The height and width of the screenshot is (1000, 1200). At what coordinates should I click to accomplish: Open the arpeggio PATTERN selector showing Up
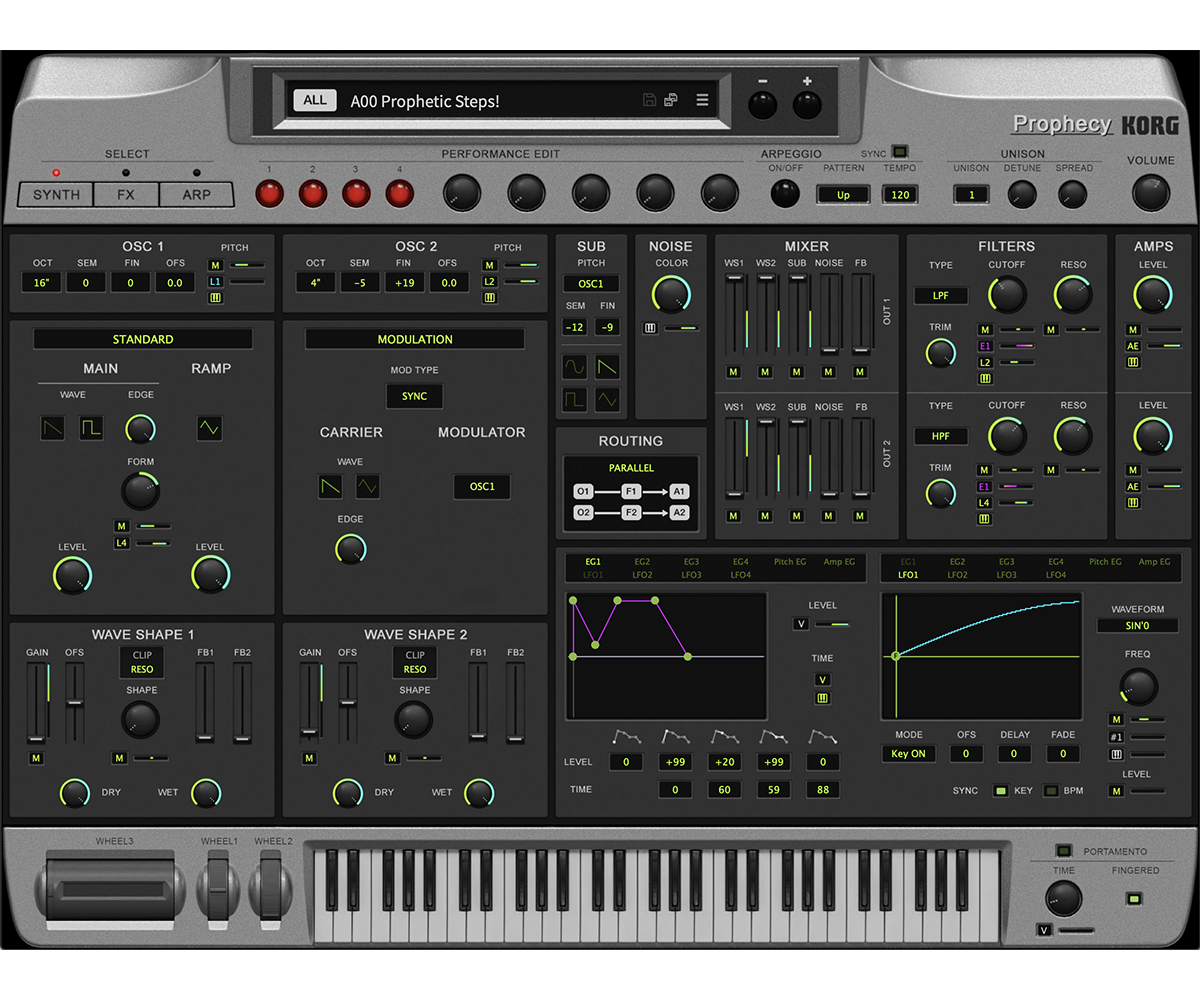click(x=843, y=195)
